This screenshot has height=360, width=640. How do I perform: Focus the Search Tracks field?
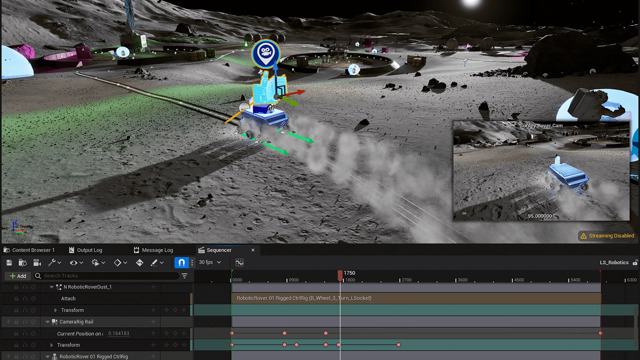106,276
